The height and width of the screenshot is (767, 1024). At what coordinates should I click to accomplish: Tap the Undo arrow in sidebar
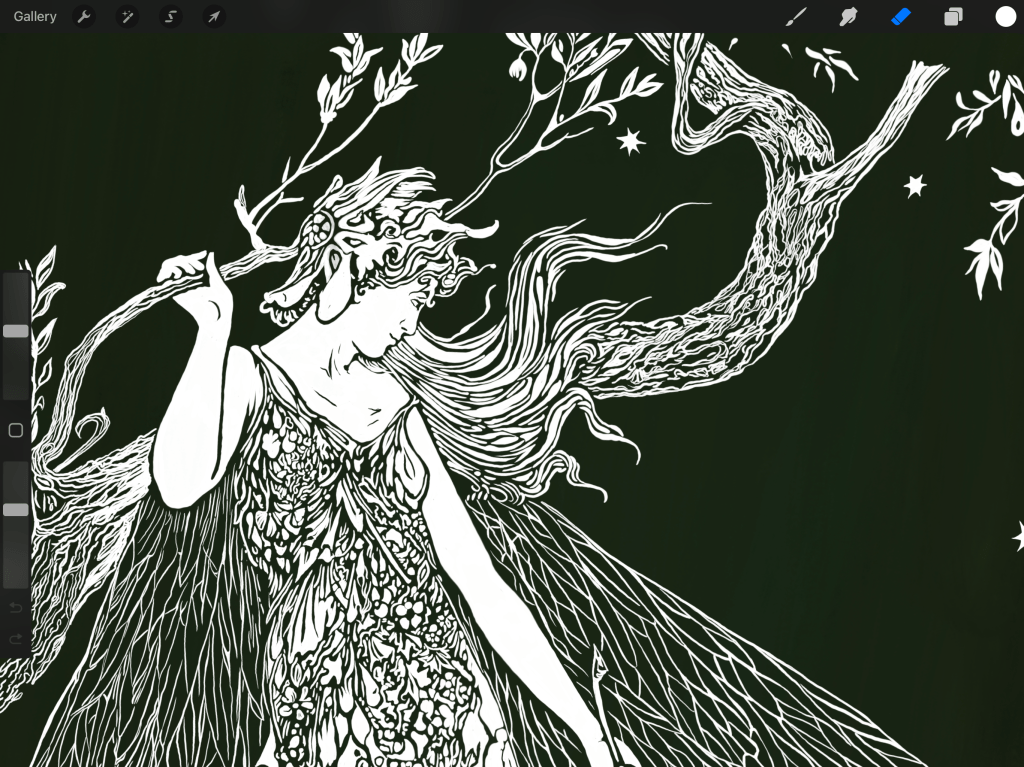16,608
